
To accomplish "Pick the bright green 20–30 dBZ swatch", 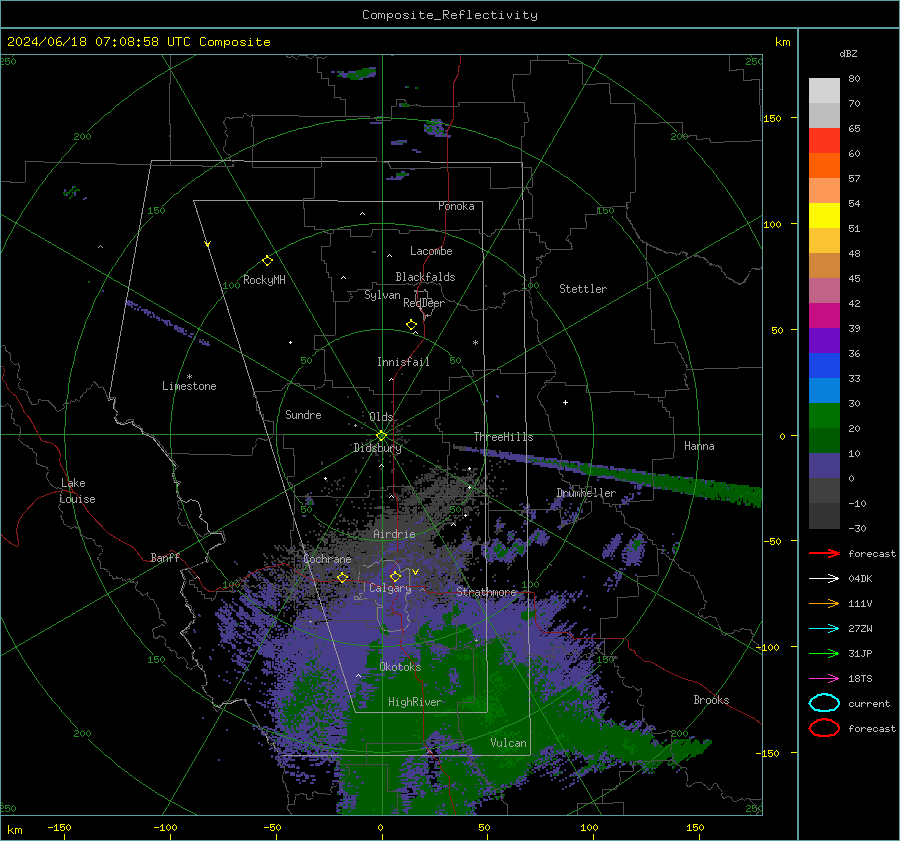I will 824,416.
